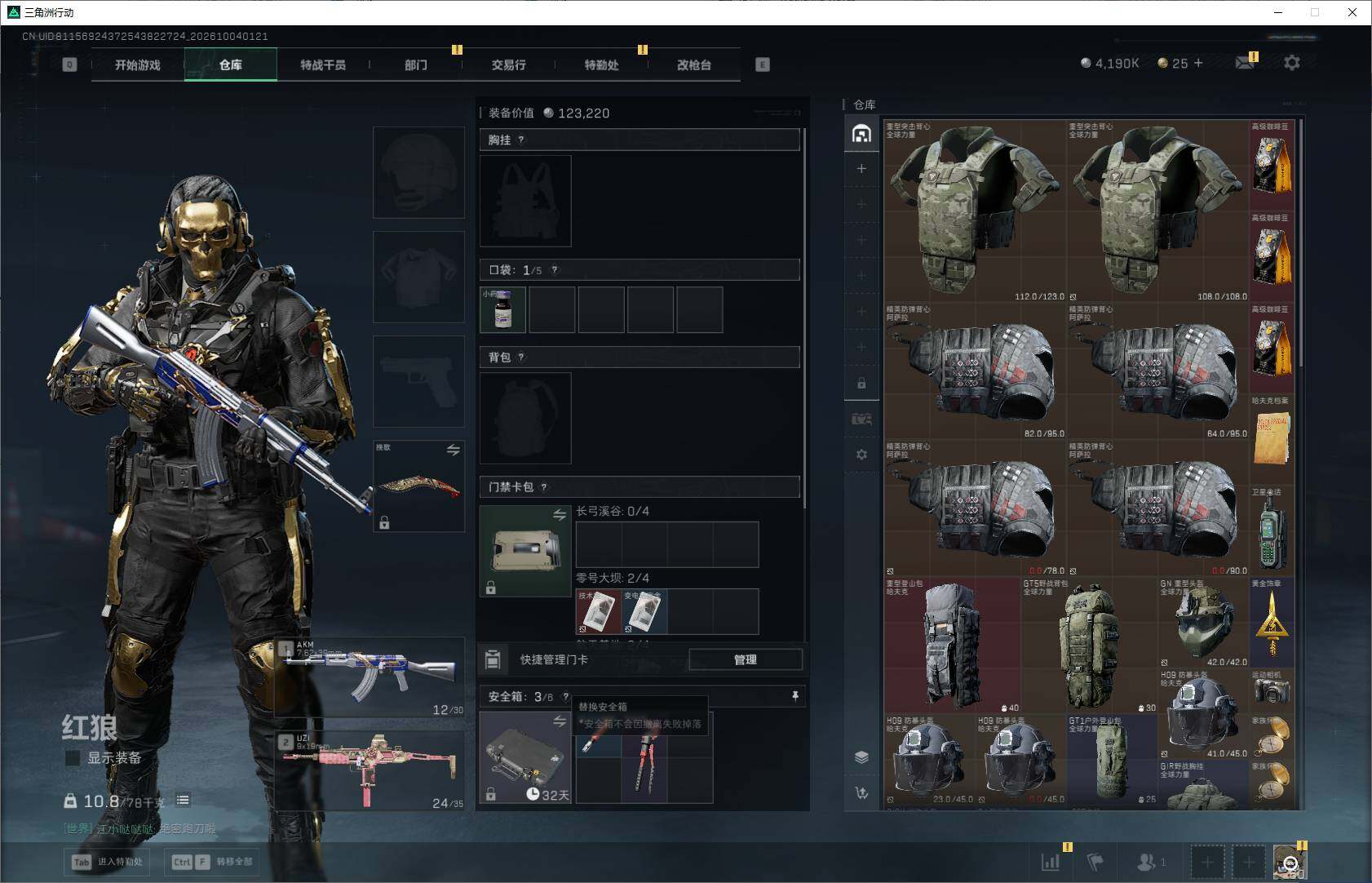Swap the safe box container
1372x883 pixels.
pyautogui.click(x=560, y=721)
